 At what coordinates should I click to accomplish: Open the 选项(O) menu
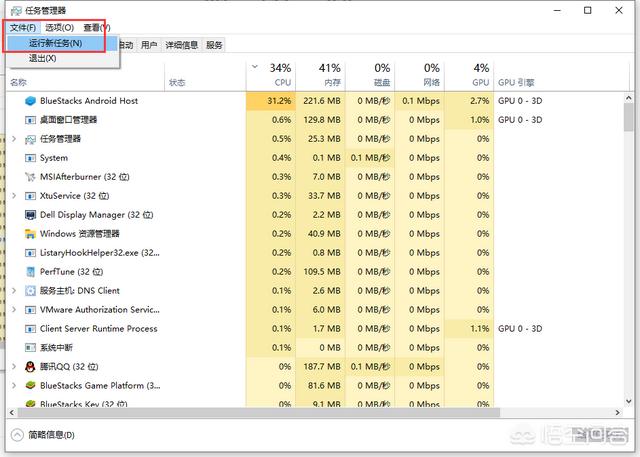(x=60, y=28)
